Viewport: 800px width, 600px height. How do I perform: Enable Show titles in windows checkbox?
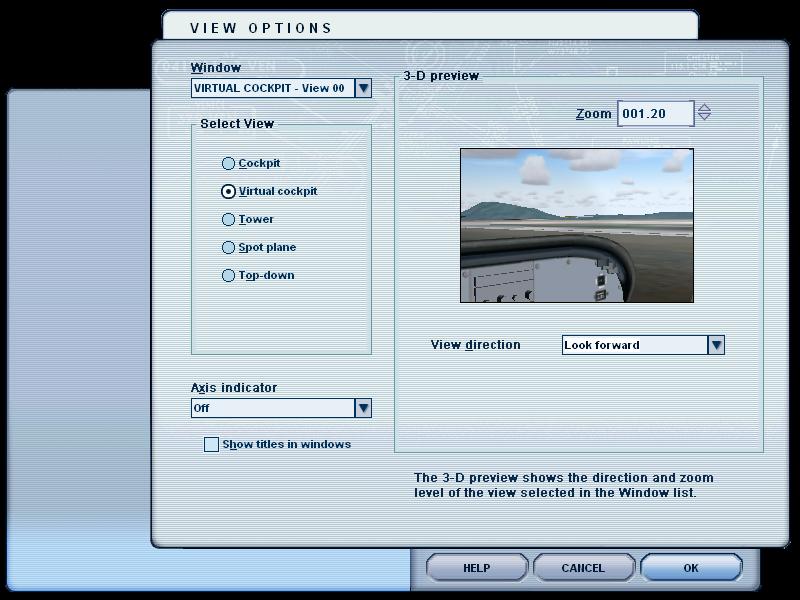[211, 444]
